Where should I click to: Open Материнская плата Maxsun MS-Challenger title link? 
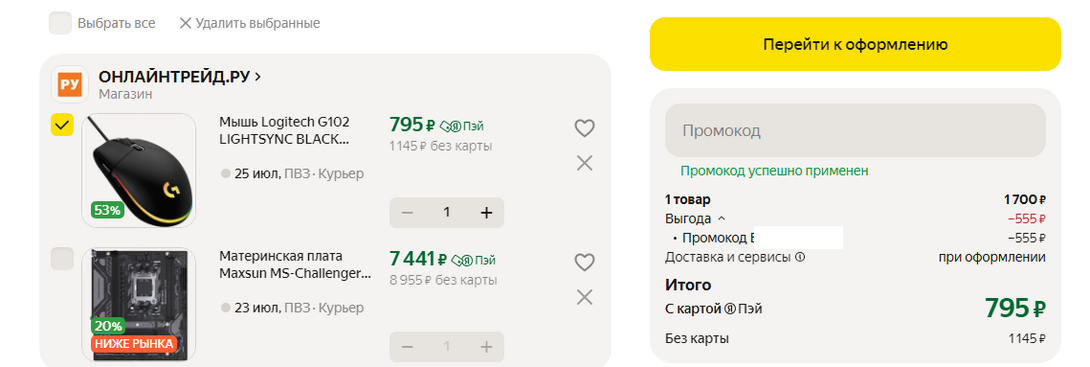pos(295,265)
